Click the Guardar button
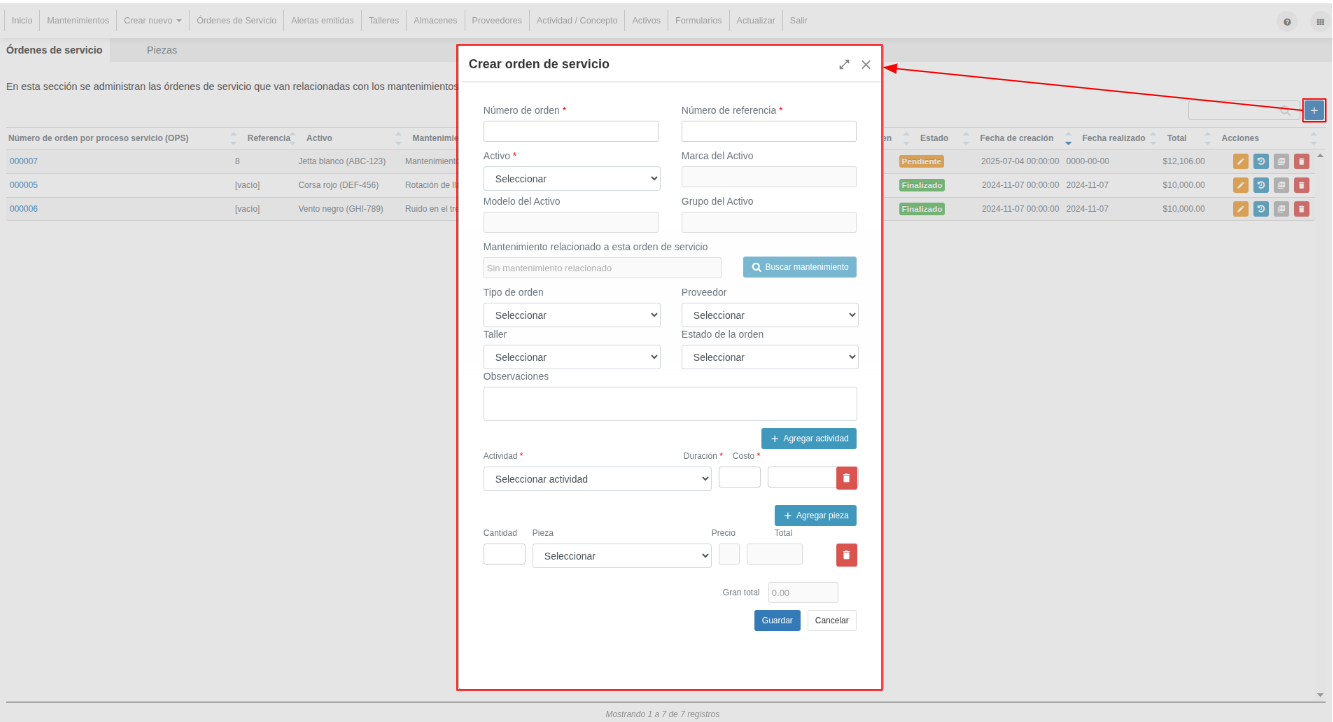Screen dimensions: 1333x722 point(777,620)
